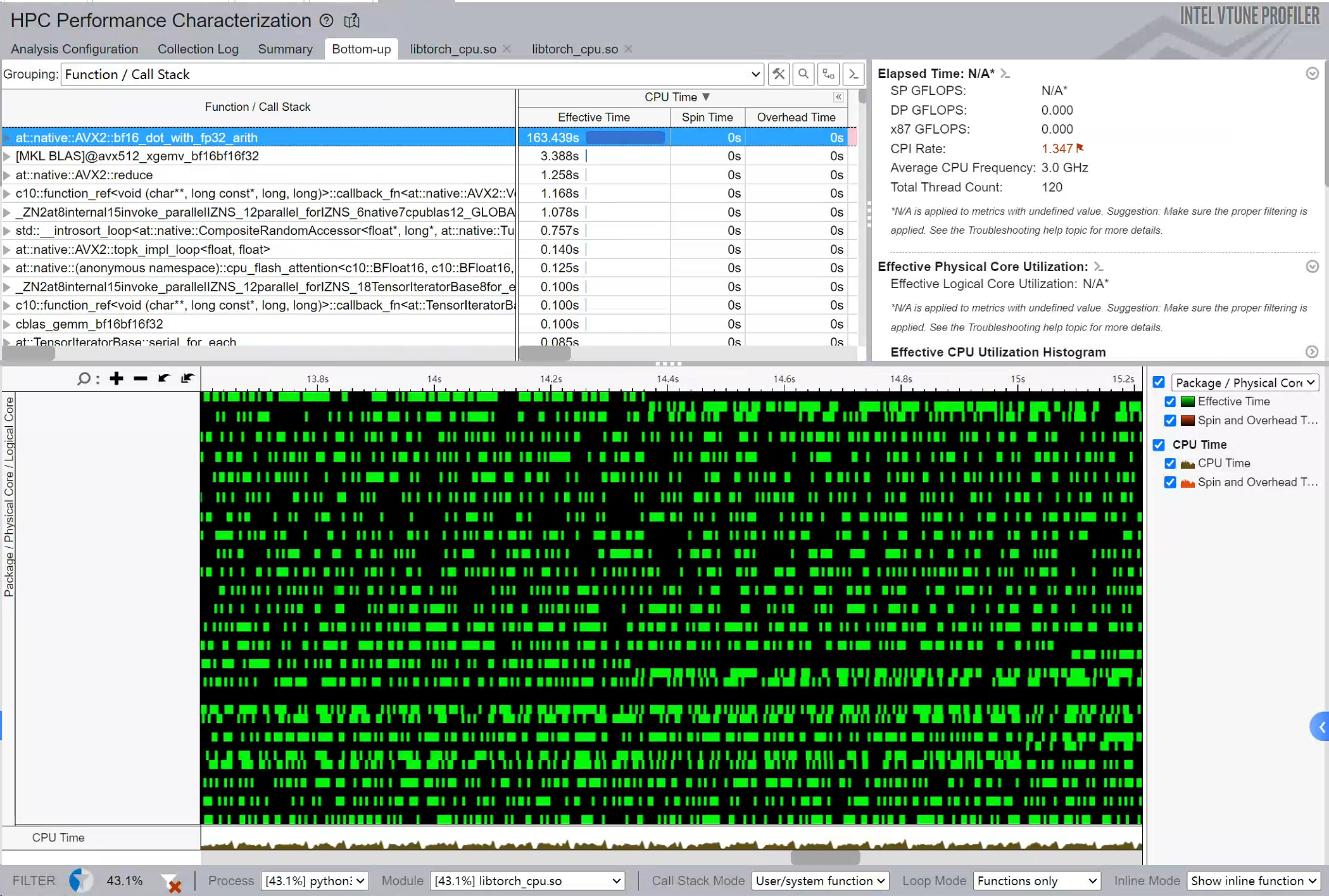Click the Function / Call Stack column header
The image size is (1329, 896).
click(258, 107)
